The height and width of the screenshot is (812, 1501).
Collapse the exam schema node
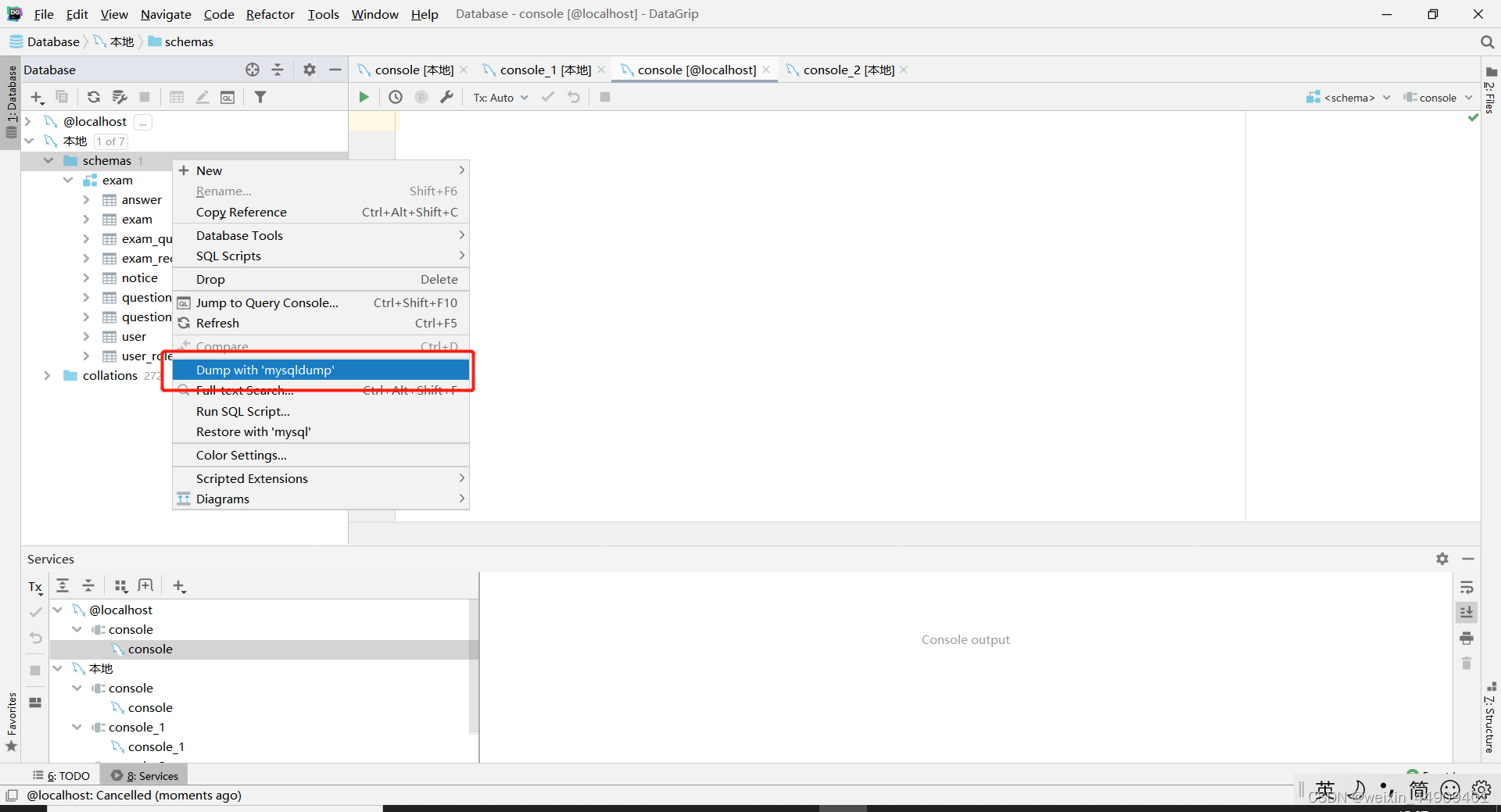tap(69, 180)
